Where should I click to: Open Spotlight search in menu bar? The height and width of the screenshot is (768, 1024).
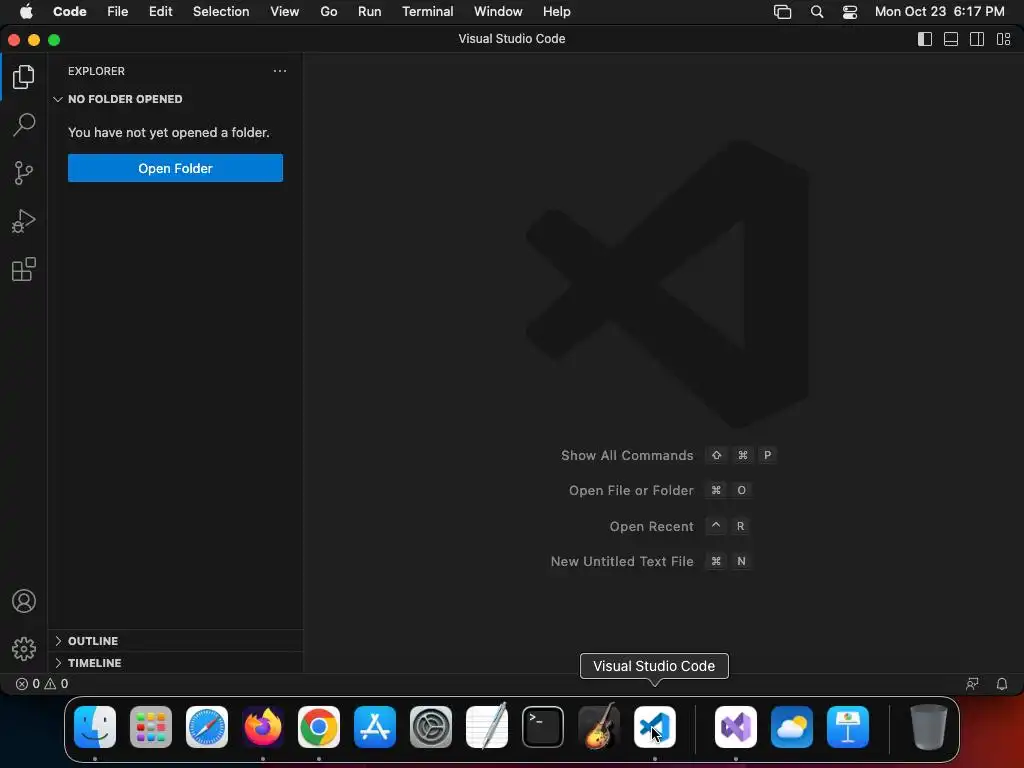pos(816,12)
